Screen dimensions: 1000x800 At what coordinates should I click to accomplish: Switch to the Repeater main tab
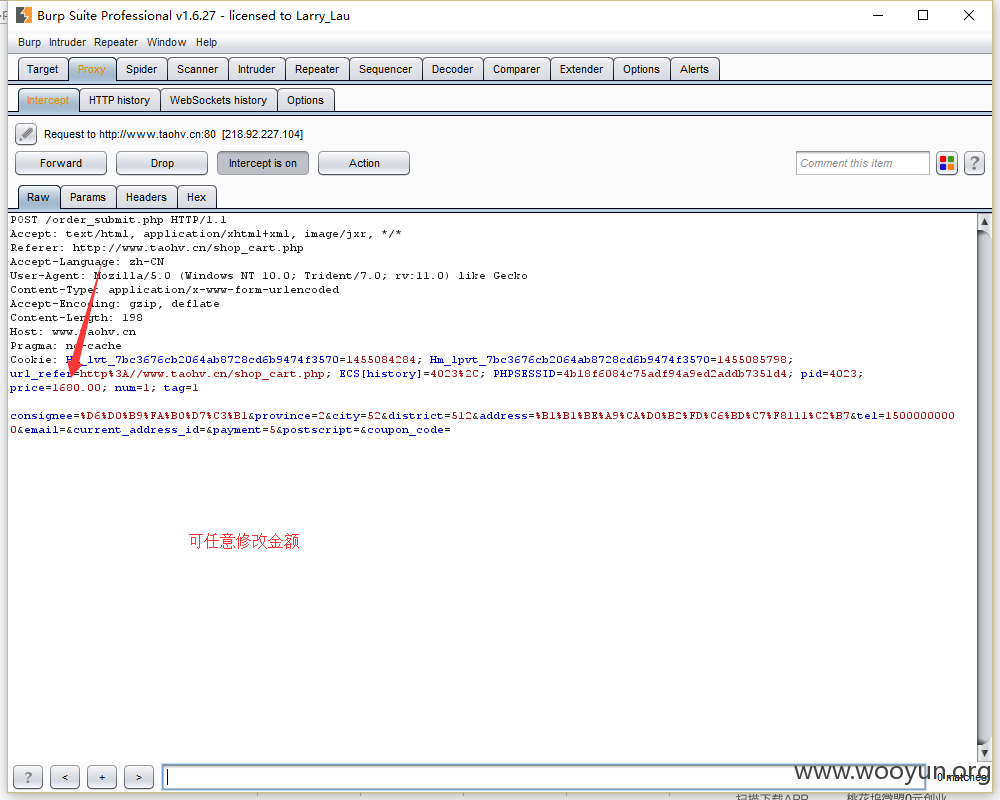[317, 69]
